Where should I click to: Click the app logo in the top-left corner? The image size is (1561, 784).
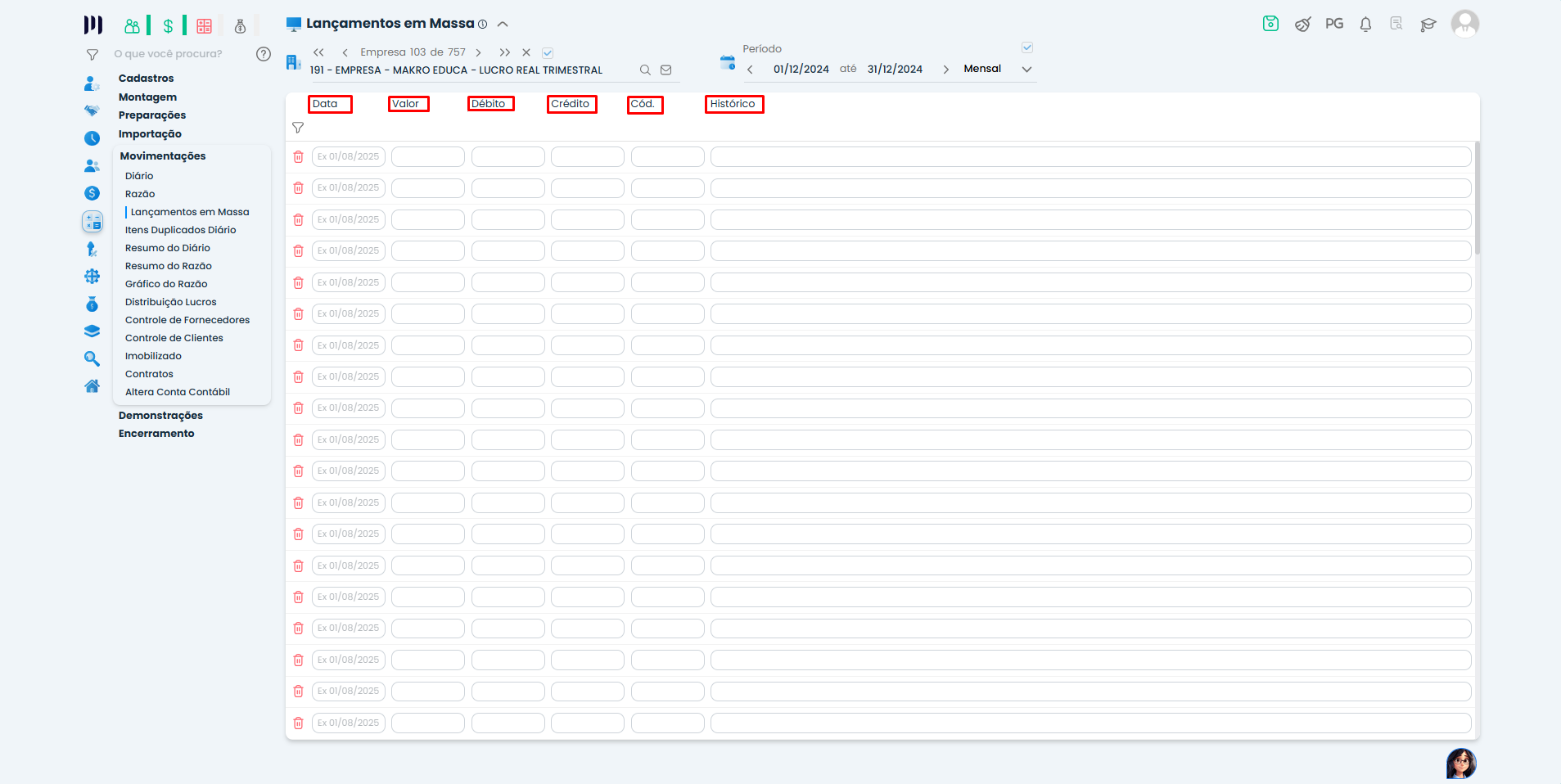point(93,25)
